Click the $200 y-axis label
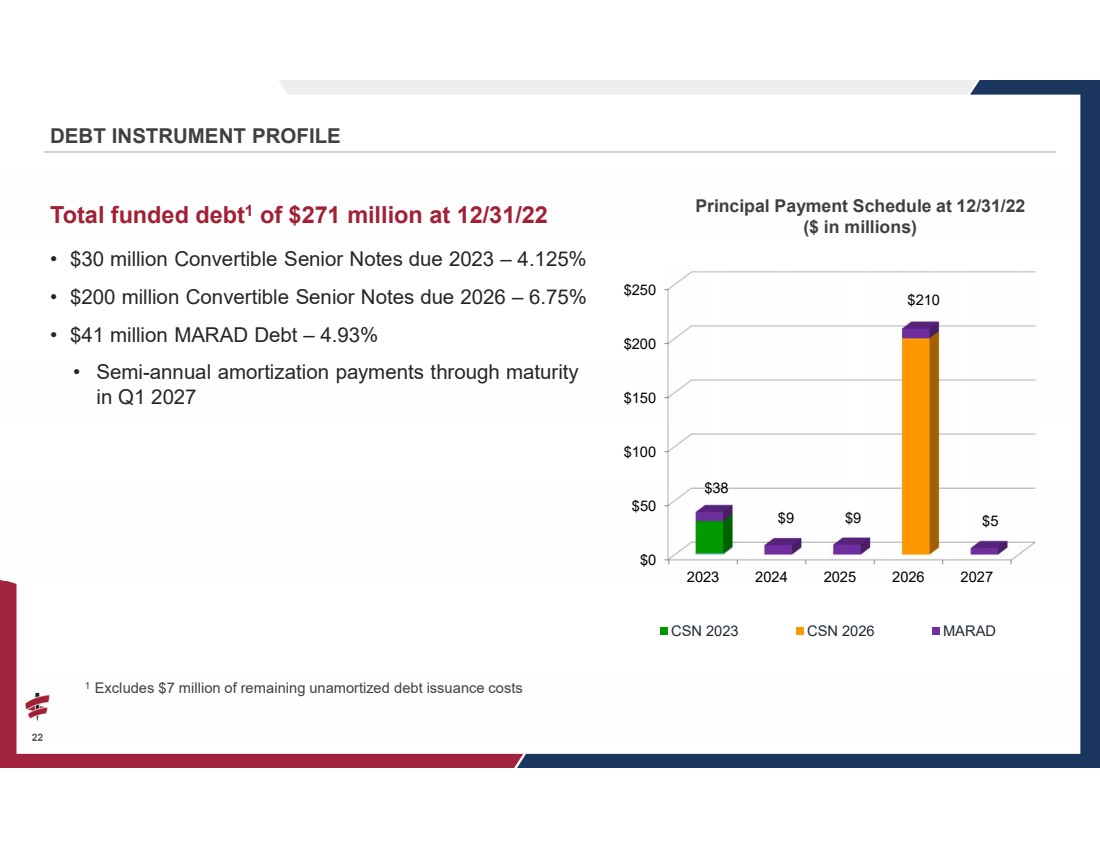The height and width of the screenshot is (849, 1100). [x=640, y=343]
